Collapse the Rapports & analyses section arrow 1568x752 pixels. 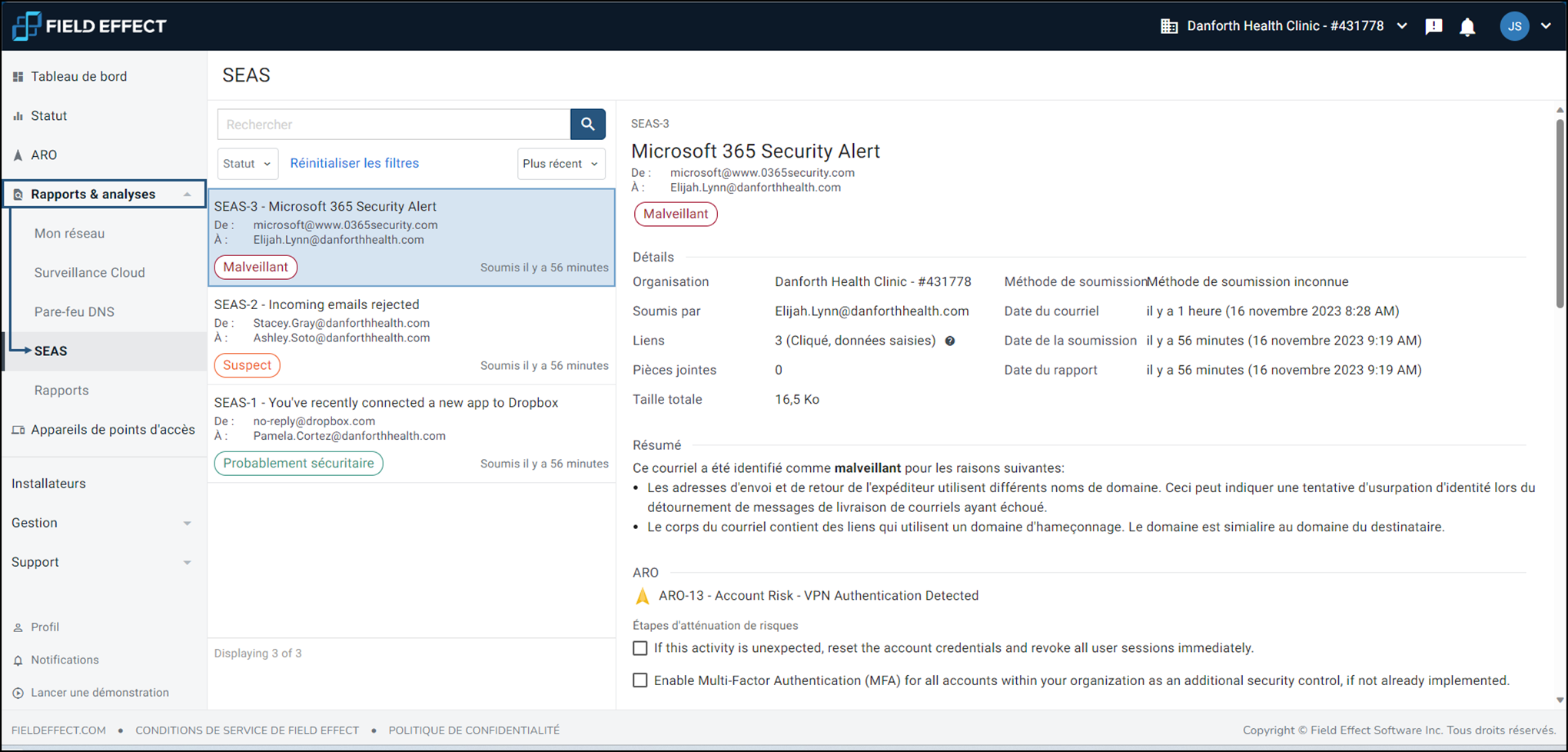click(x=187, y=195)
